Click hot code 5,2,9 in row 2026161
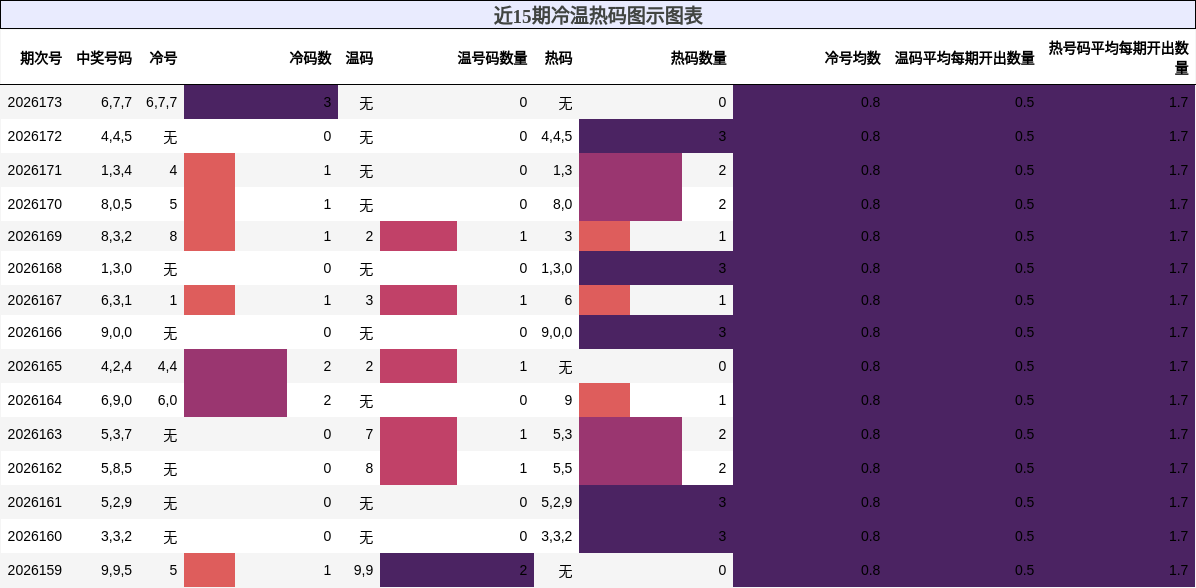The width and height of the screenshot is (1196, 588). click(x=556, y=503)
